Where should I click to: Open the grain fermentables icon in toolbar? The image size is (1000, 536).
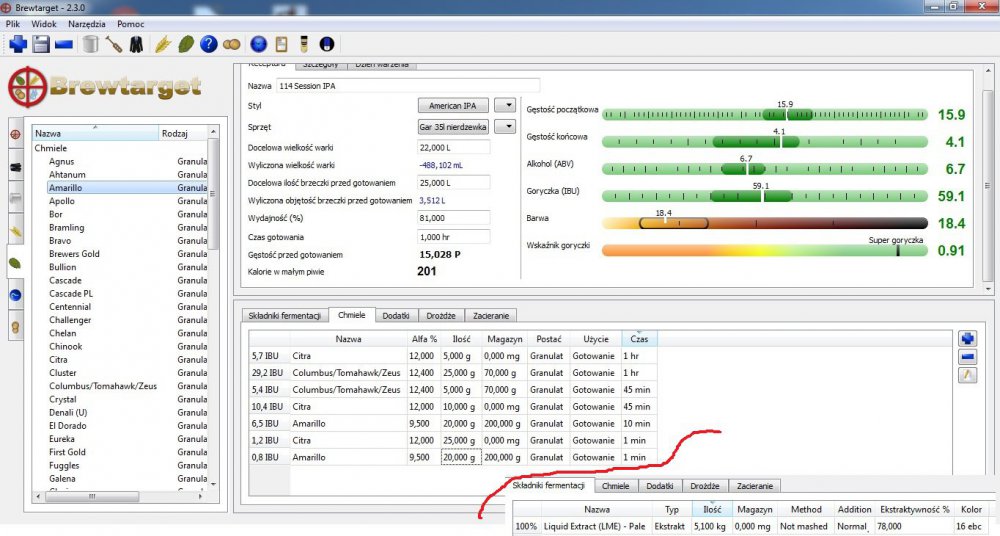(x=162, y=44)
